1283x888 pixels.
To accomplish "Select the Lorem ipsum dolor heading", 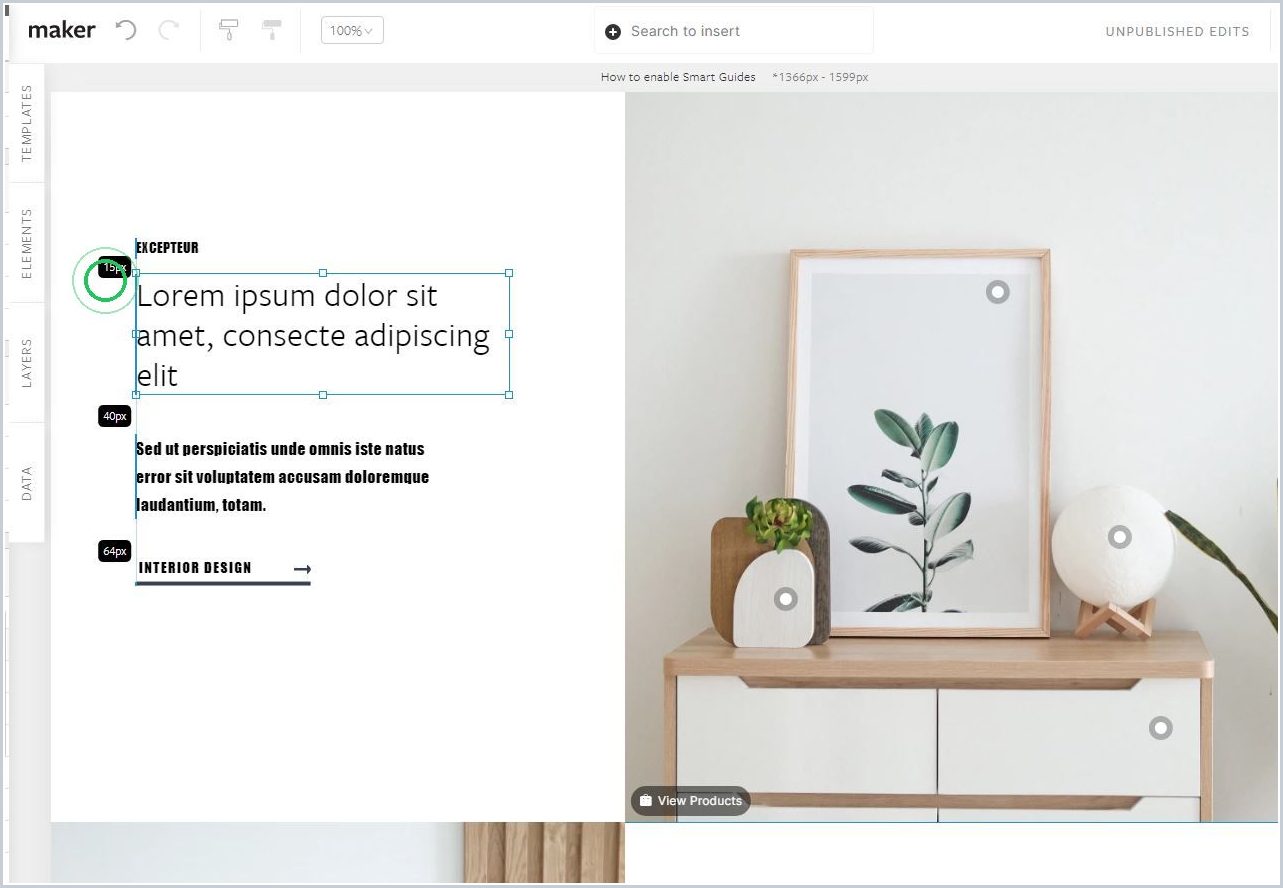I will tap(322, 335).
